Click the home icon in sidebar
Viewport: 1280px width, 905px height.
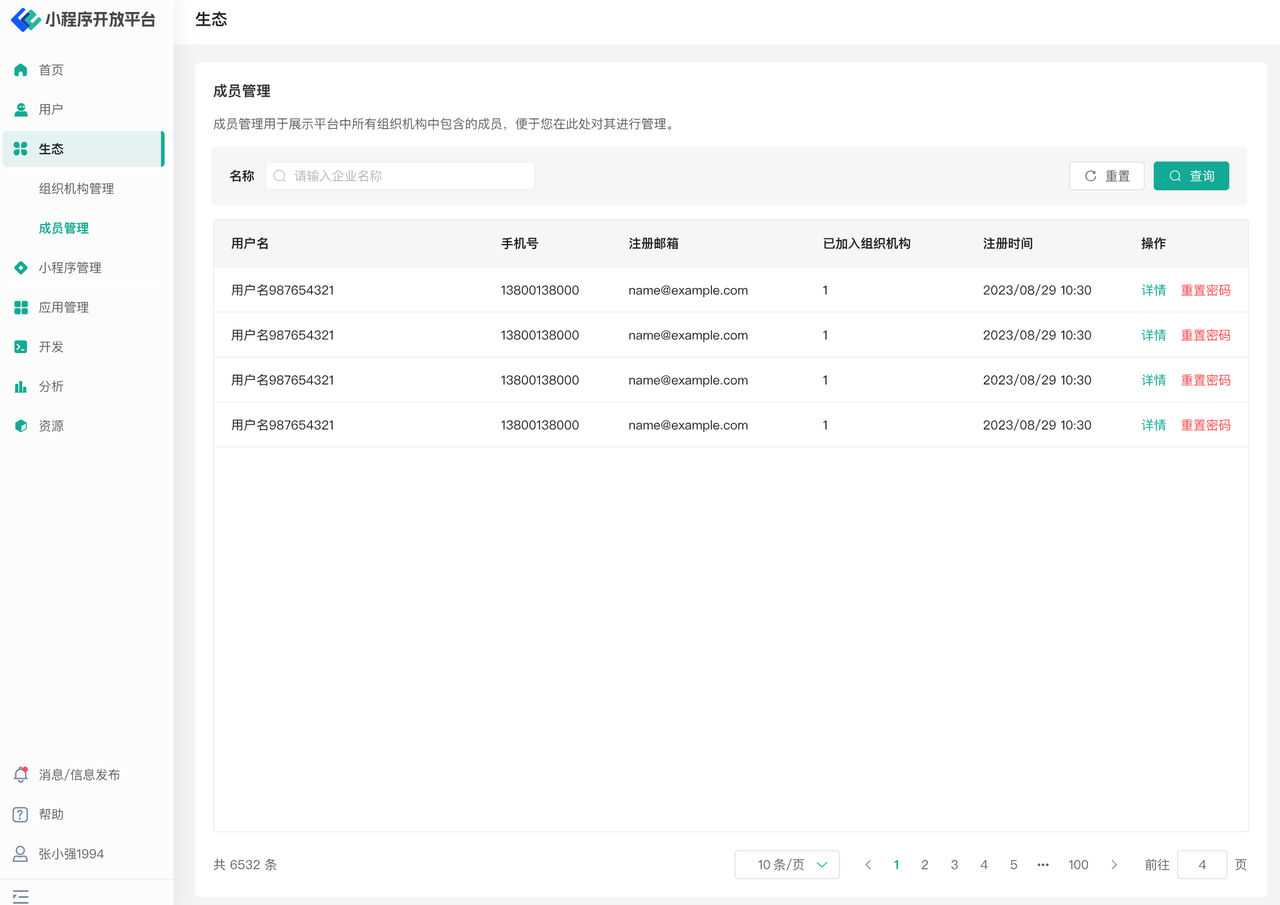21,70
